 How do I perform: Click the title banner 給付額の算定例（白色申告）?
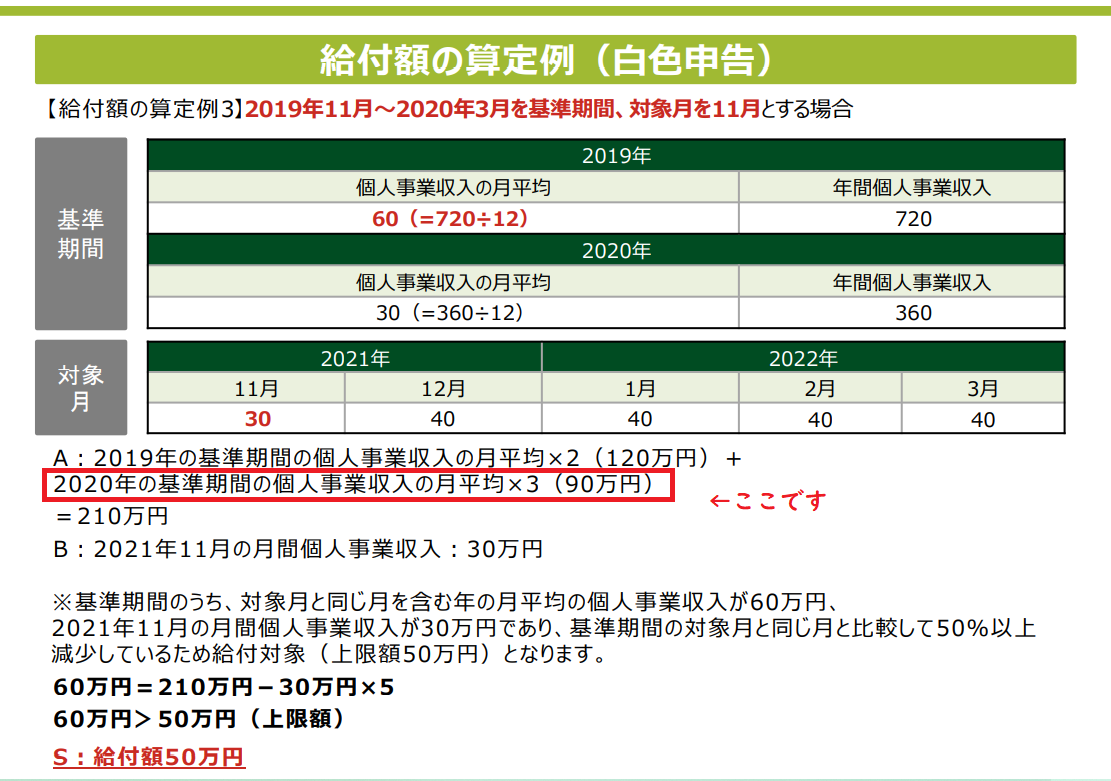555,60
